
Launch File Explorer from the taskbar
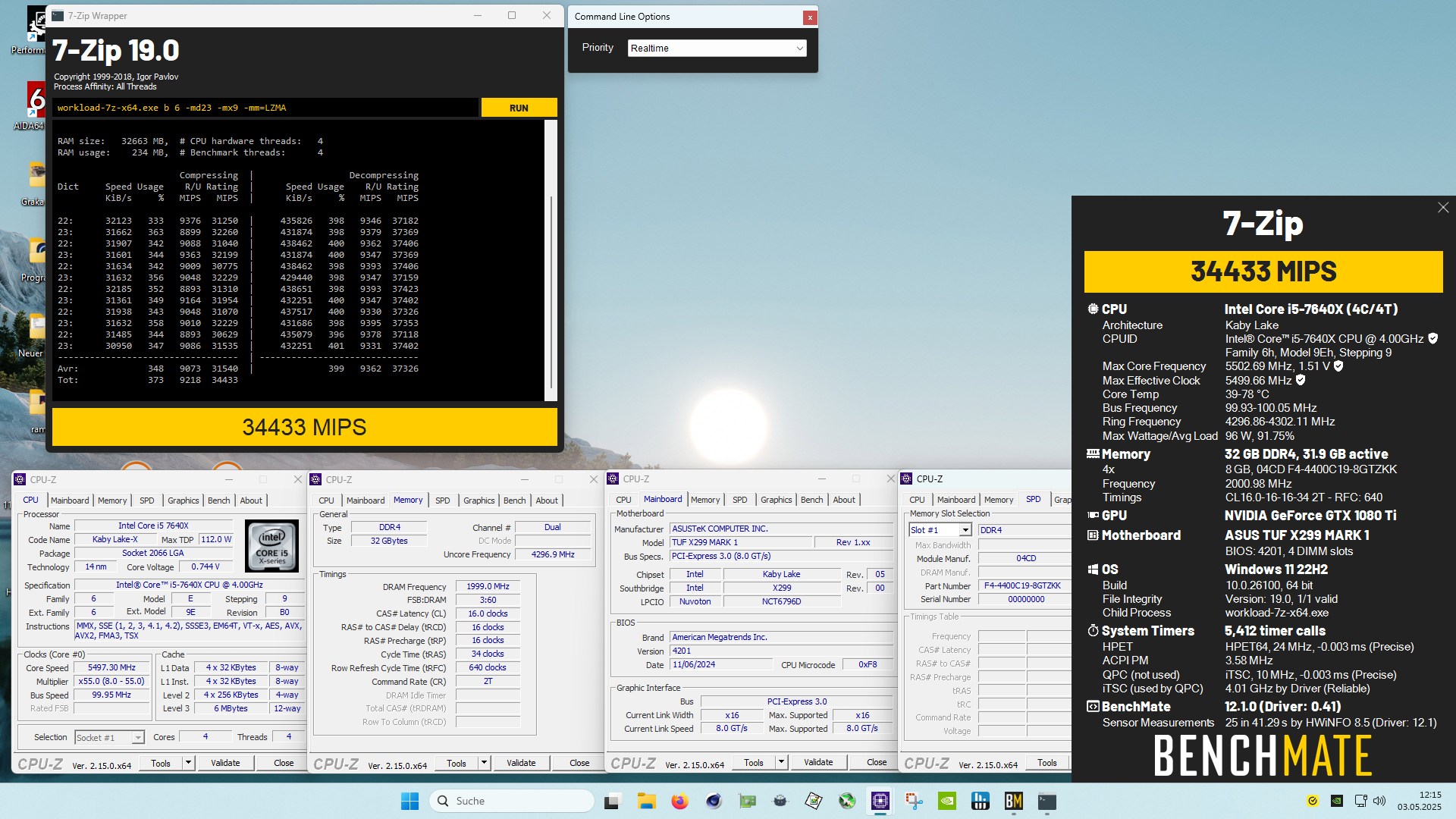[646, 801]
